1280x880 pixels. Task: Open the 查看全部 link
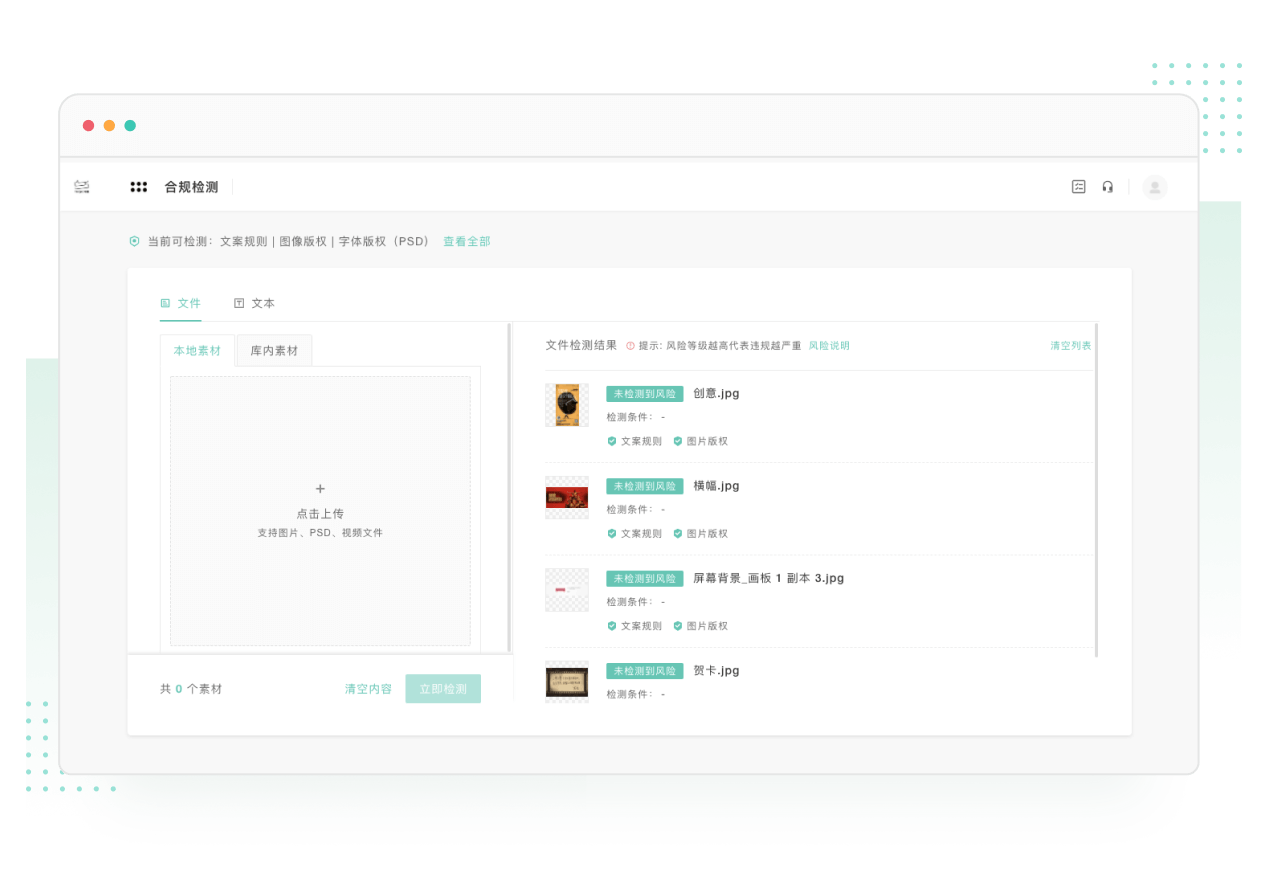tap(467, 241)
